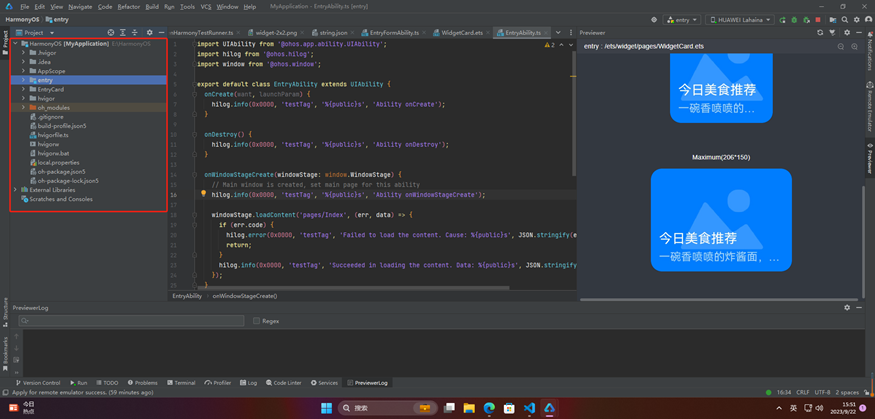The height and width of the screenshot is (419, 875).
Task: Enable the Regex checkbox
Action: pyautogui.click(x=256, y=321)
